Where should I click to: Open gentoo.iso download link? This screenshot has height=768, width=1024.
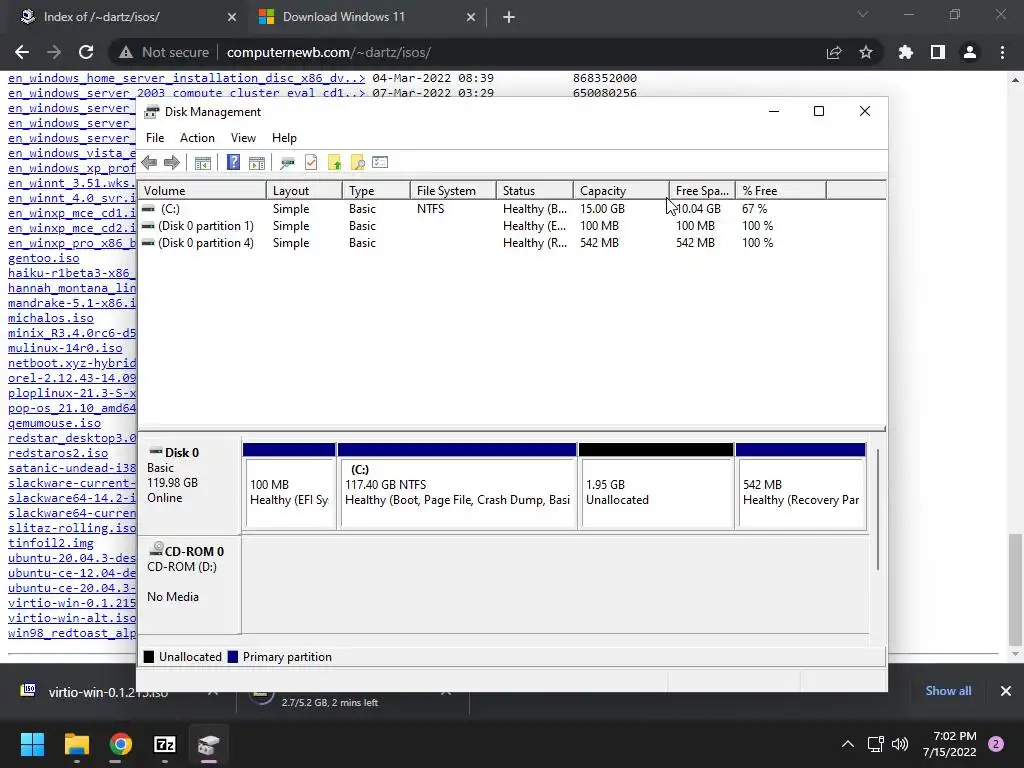(x=44, y=259)
